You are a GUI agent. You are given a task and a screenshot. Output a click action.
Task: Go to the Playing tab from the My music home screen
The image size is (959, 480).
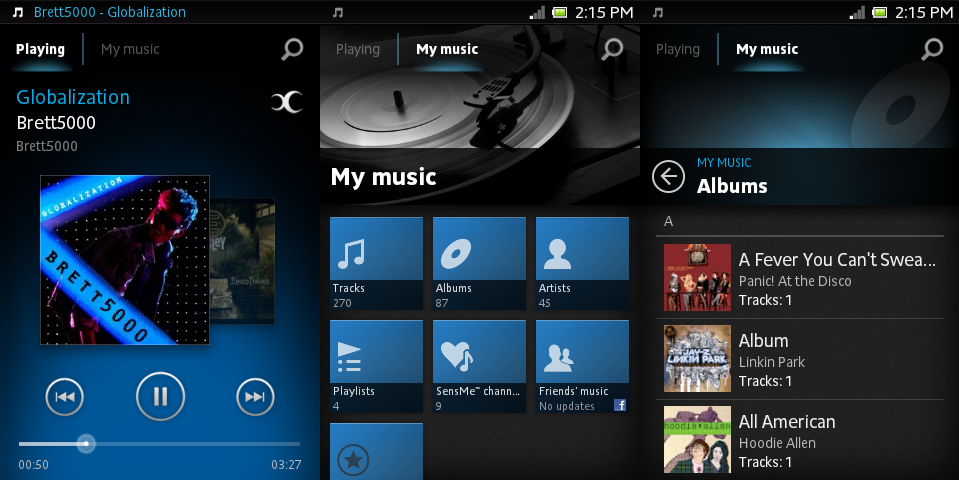coord(358,50)
